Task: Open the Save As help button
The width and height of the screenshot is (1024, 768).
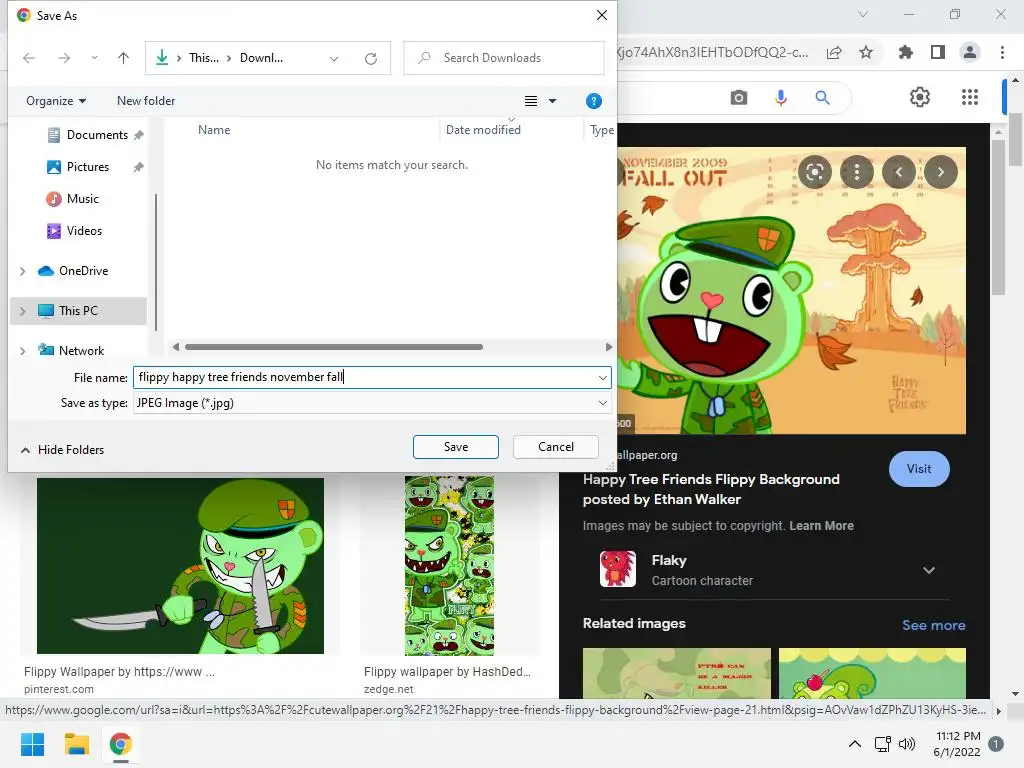Action: [594, 101]
